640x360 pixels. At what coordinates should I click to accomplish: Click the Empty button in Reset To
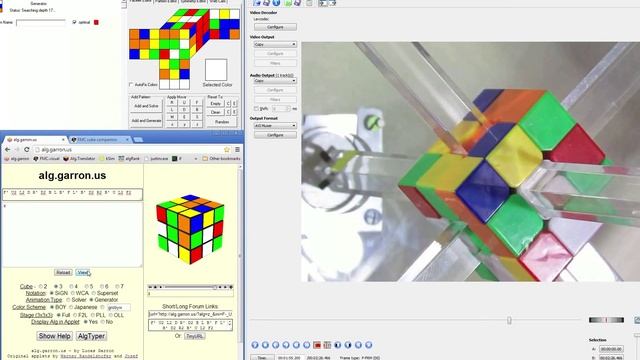216,104
